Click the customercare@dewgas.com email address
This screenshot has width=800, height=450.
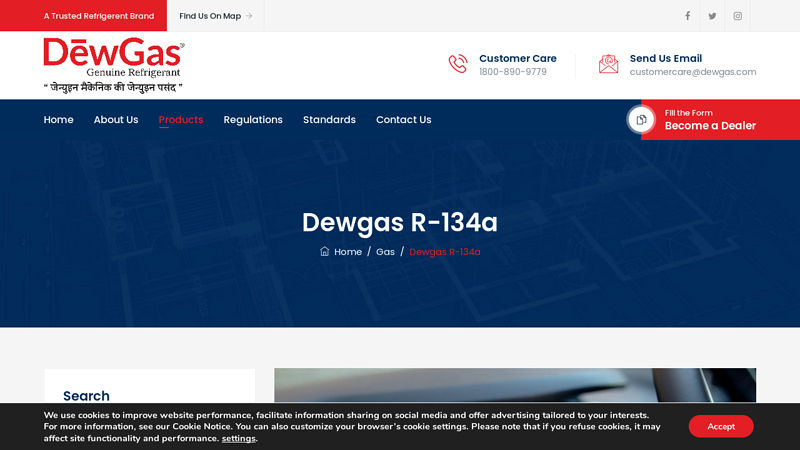coord(693,72)
